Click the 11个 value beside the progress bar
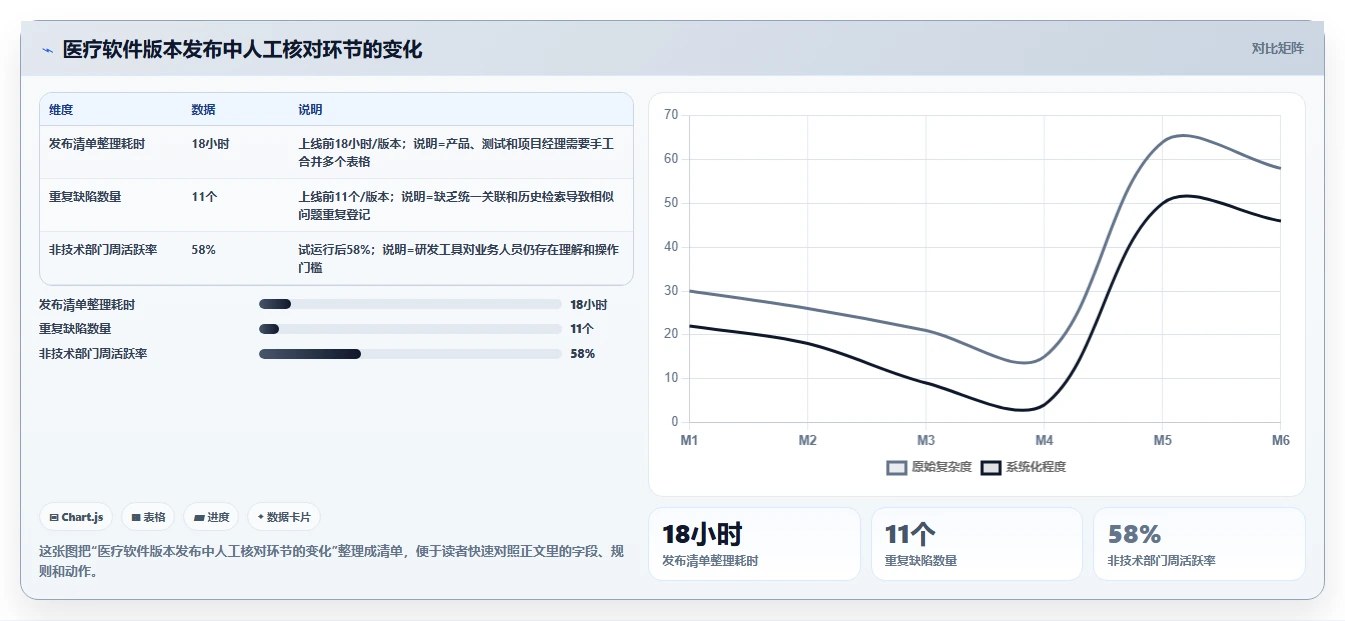 [582, 329]
